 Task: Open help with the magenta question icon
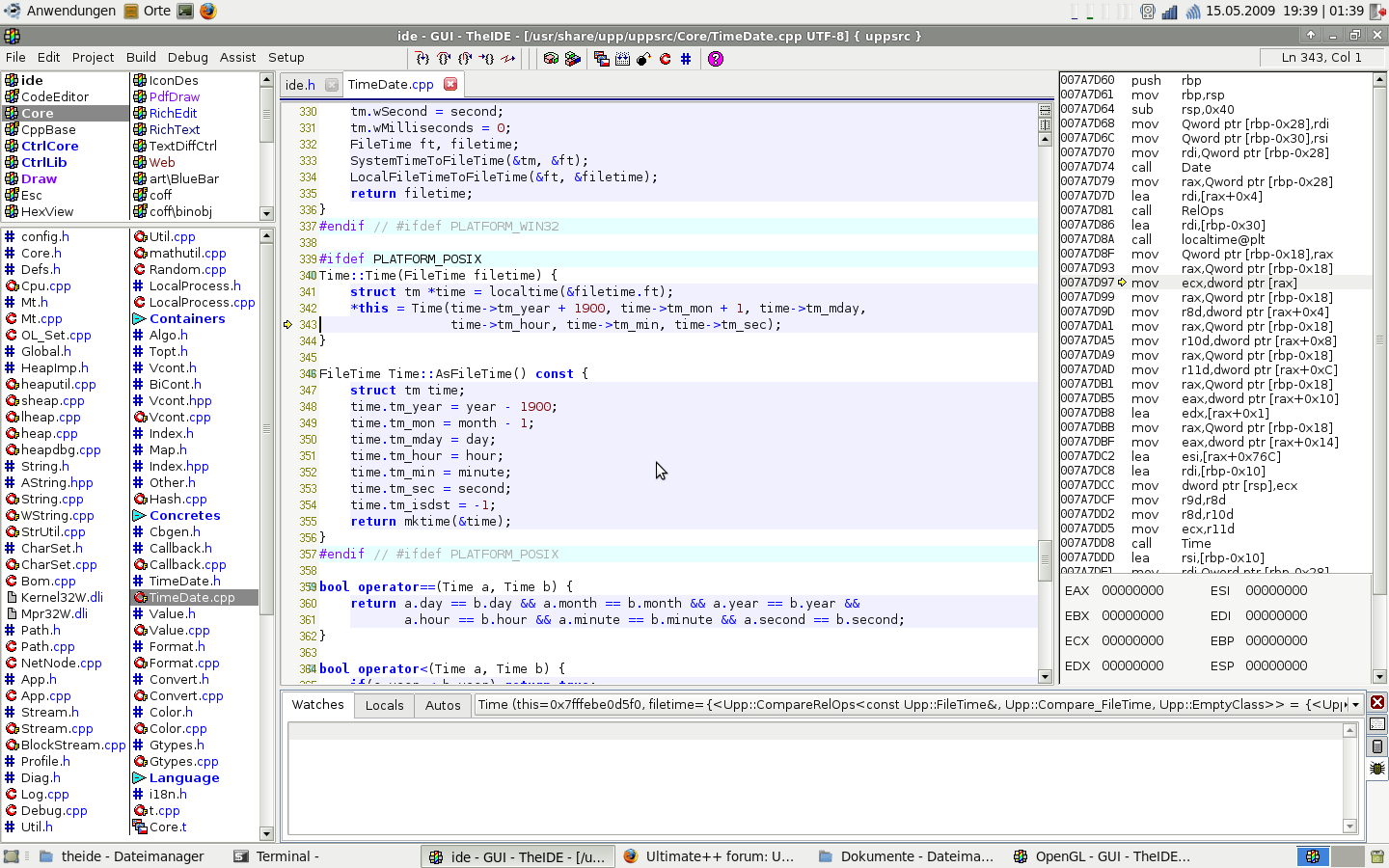point(715,59)
